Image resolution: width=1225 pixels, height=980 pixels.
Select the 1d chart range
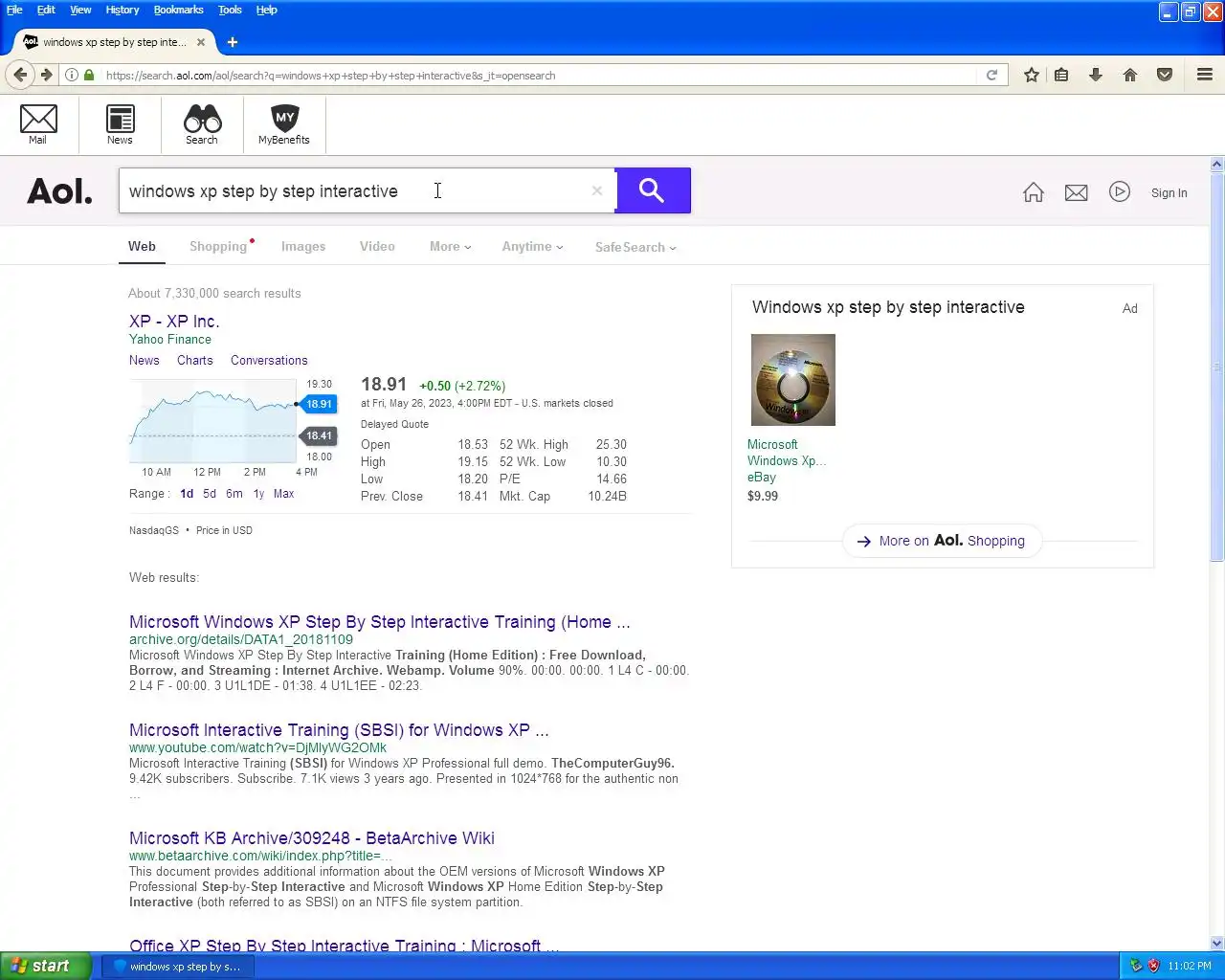point(187,494)
